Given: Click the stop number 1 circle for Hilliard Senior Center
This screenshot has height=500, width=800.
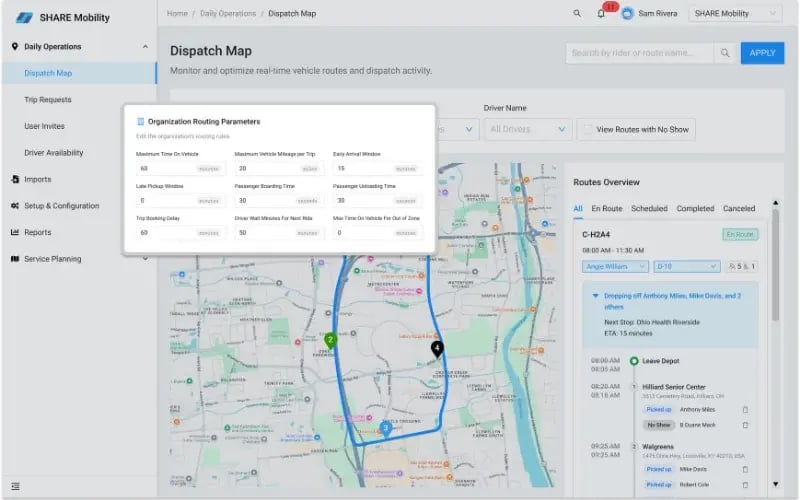Looking at the screenshot, I should (x=634, y=387).
